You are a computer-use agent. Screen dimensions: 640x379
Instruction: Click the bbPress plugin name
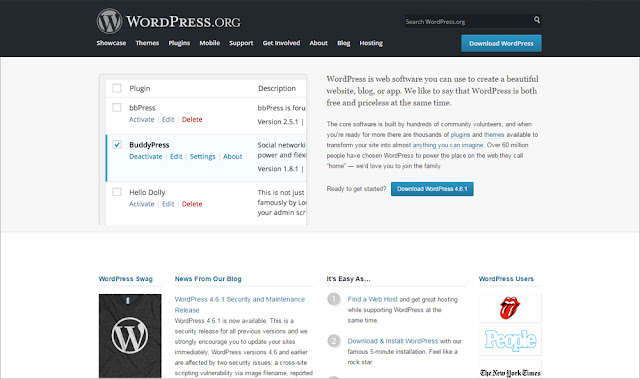click(x=142, y=108)
